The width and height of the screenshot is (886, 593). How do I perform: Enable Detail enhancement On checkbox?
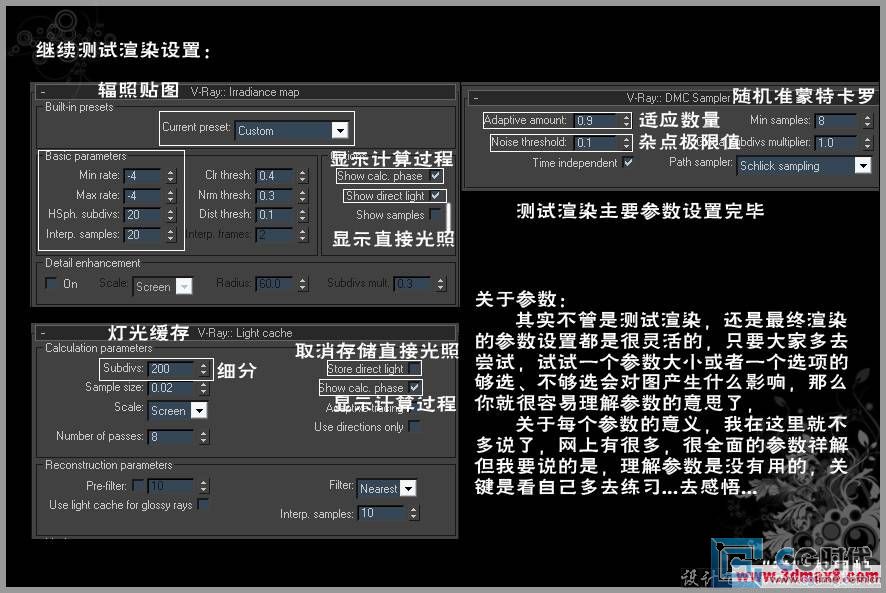(x=52, y=284)
